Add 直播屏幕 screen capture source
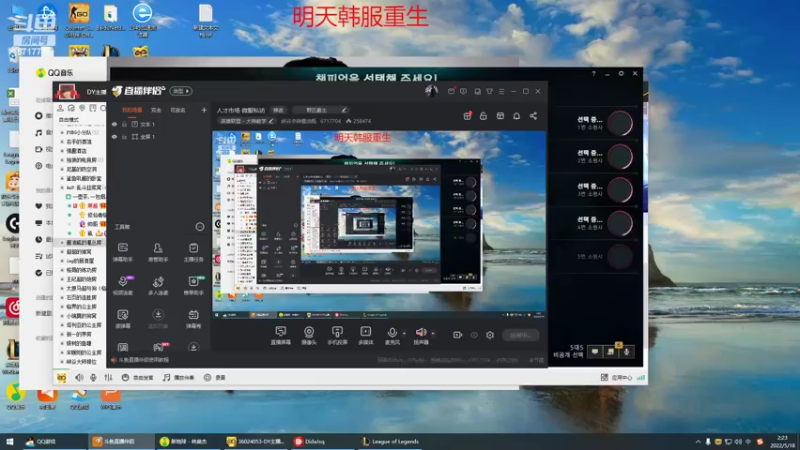This screenshot has width=800, height=450. tap(281, 336)
